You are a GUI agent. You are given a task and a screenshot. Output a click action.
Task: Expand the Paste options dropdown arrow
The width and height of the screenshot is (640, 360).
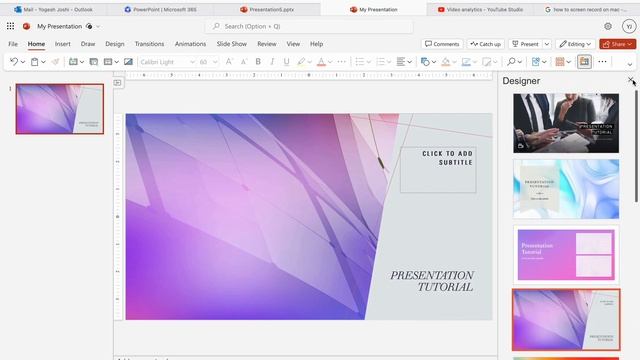click(43, 62)
